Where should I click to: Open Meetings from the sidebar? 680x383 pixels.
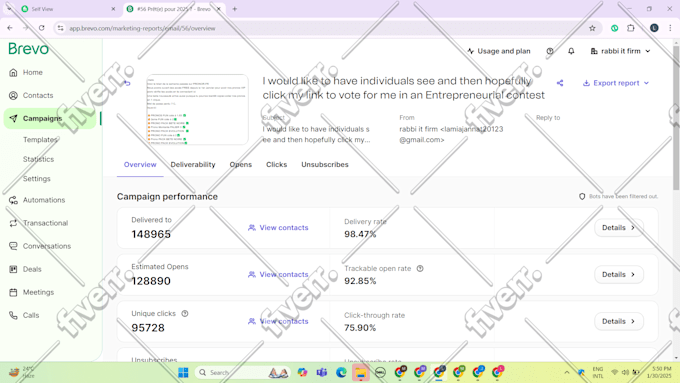click(38, 292)
